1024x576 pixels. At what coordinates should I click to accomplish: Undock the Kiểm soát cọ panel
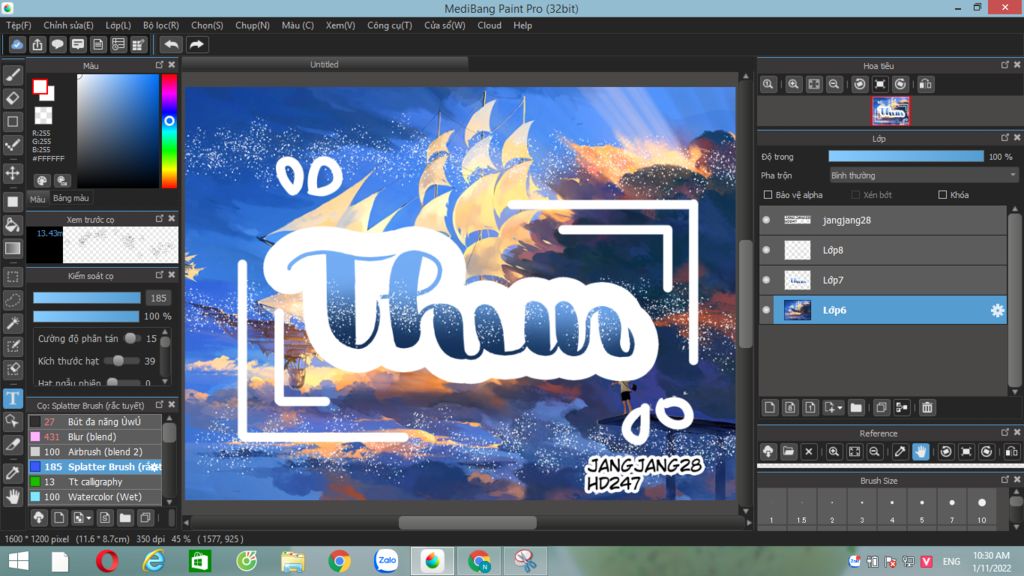(x=159, y=275)
